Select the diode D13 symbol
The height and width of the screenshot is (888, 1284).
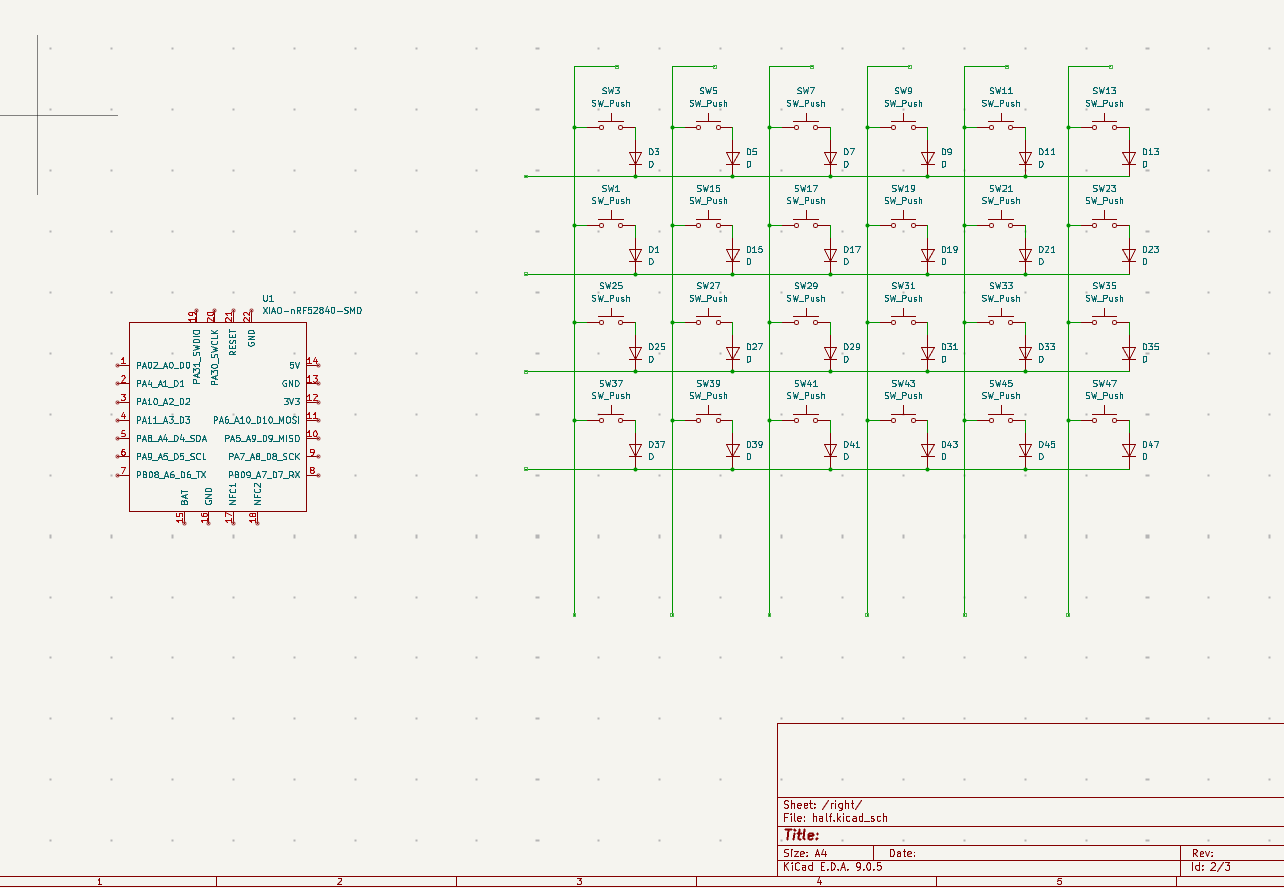[x=1130, y=158]
